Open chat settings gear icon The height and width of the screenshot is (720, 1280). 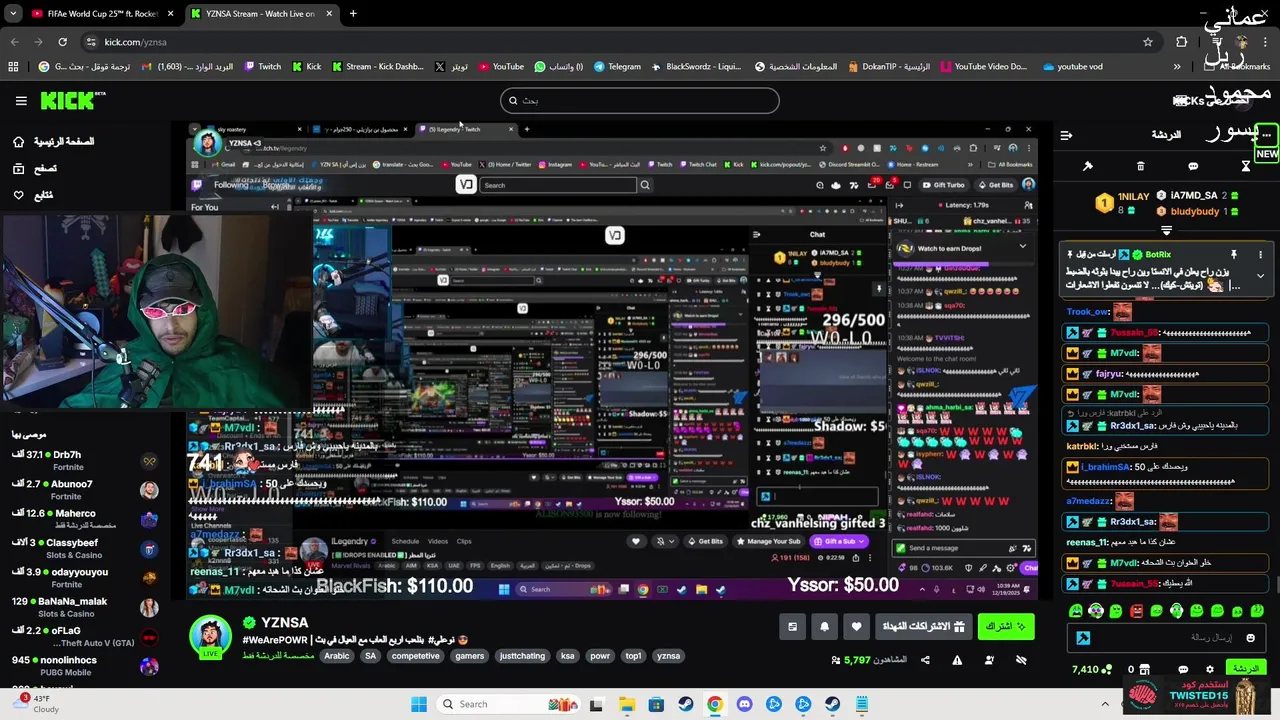[1210, 669]
